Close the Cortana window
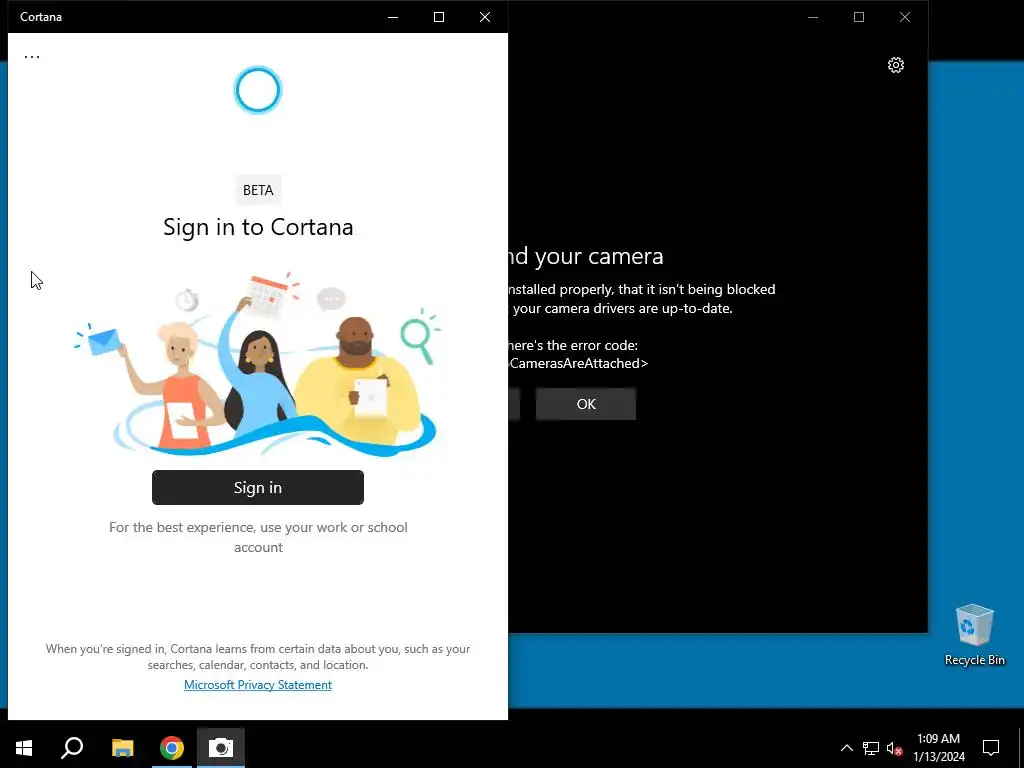1024x768 pixels. coord(485,17)
